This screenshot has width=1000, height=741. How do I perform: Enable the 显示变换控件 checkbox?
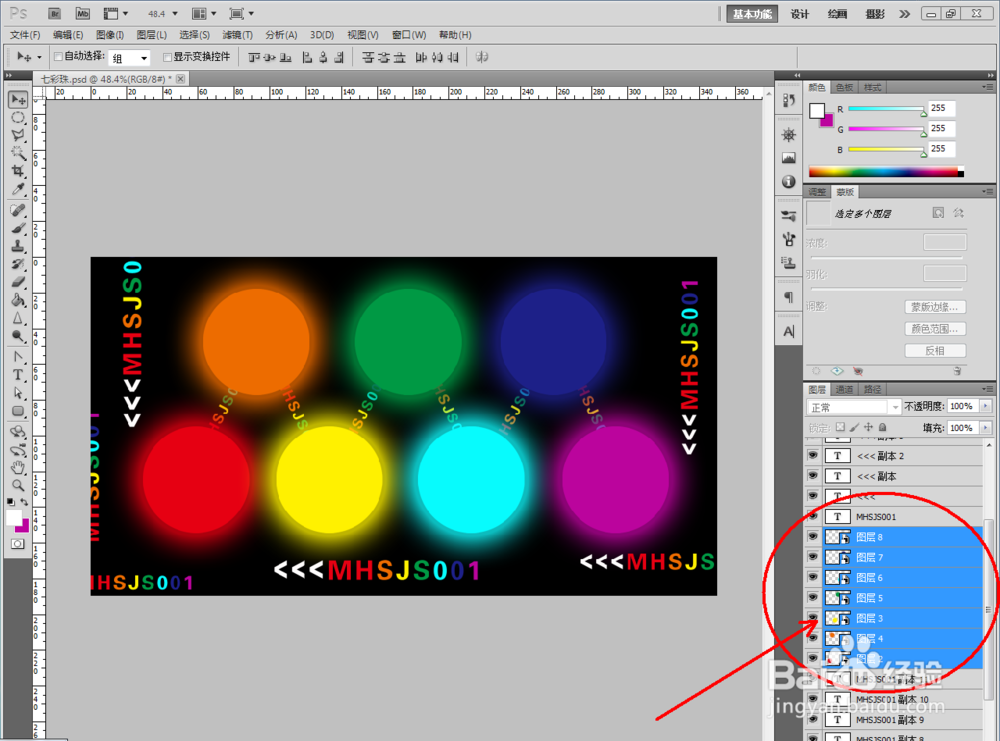(x=168, y=57)
